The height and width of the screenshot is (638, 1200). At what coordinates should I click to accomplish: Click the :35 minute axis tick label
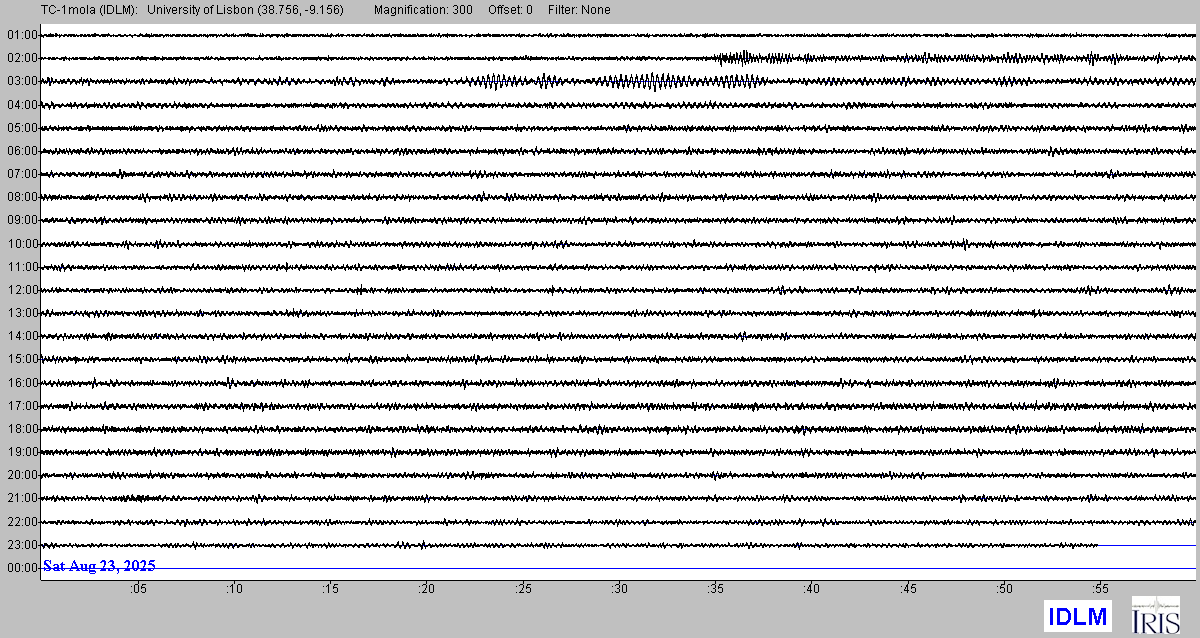tap(716, 589)
